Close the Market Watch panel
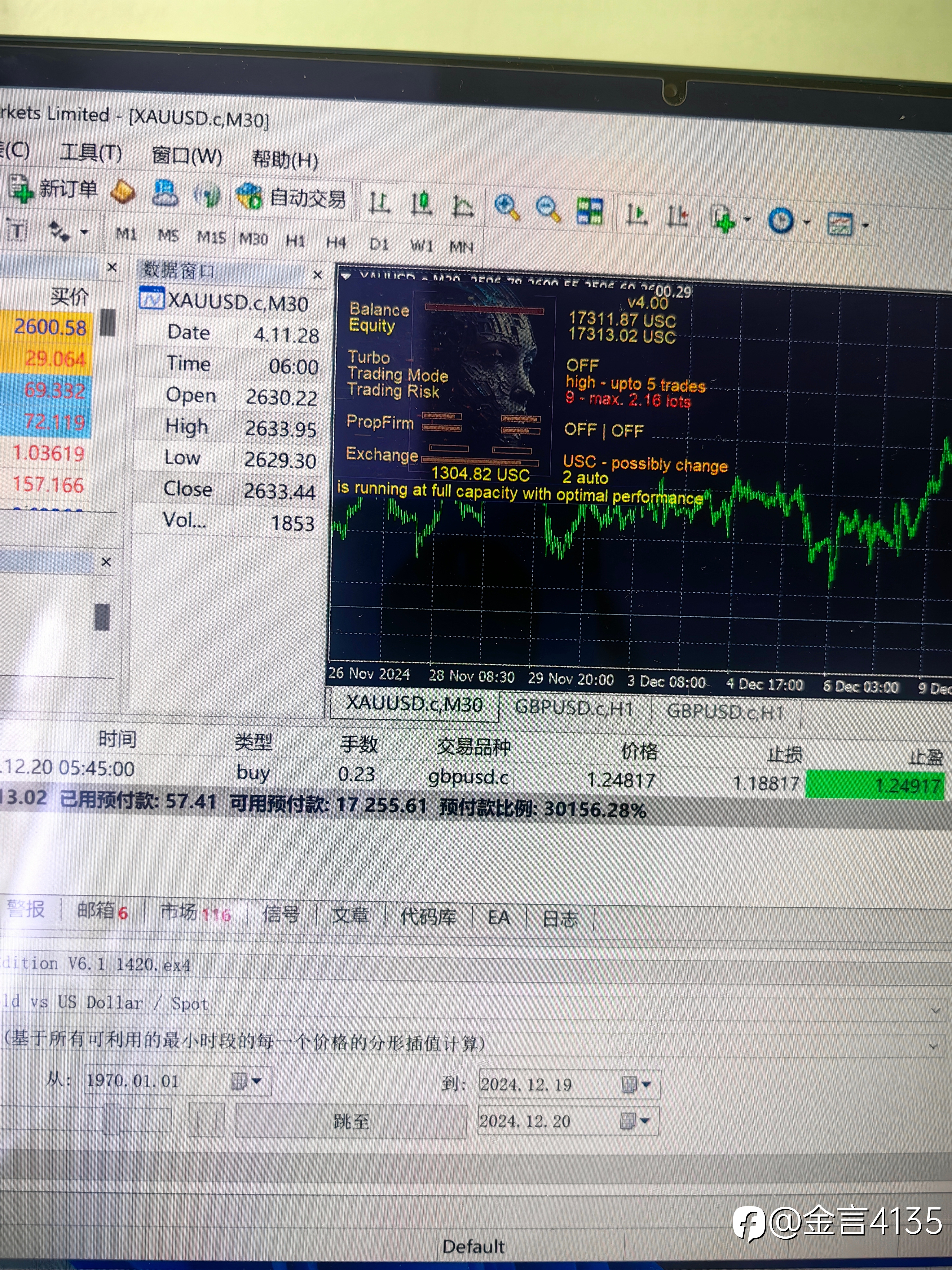Screen dimensions: 952x1270 point(112,268)
